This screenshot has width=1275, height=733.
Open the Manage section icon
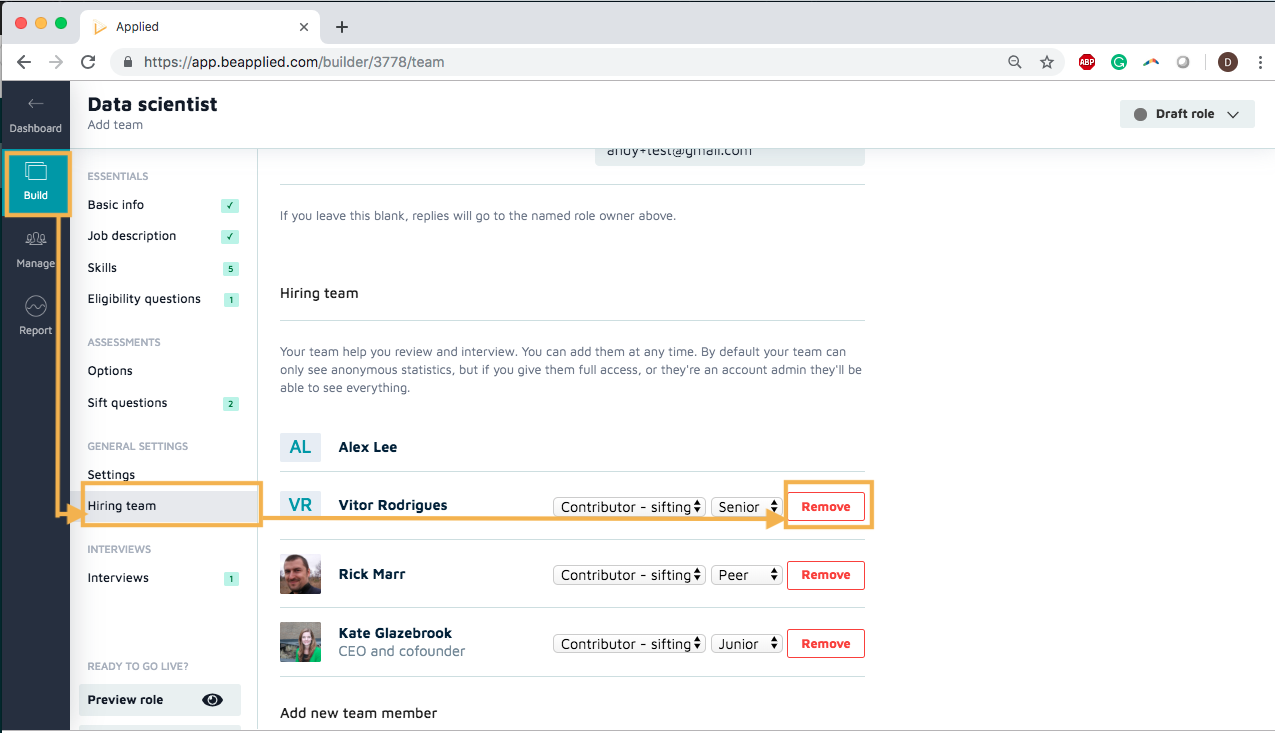coord(36,239)
